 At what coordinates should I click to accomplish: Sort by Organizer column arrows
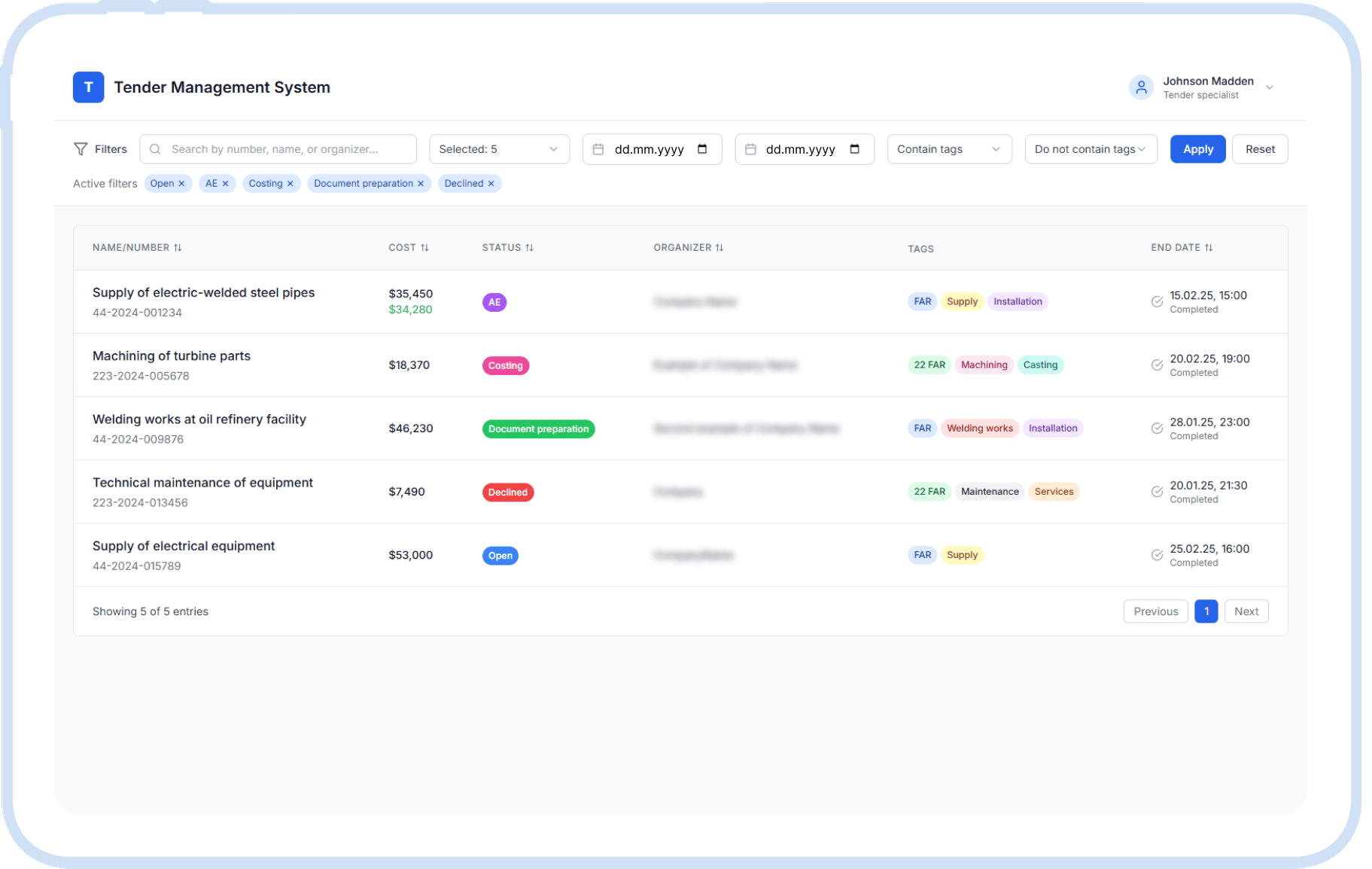719,248
